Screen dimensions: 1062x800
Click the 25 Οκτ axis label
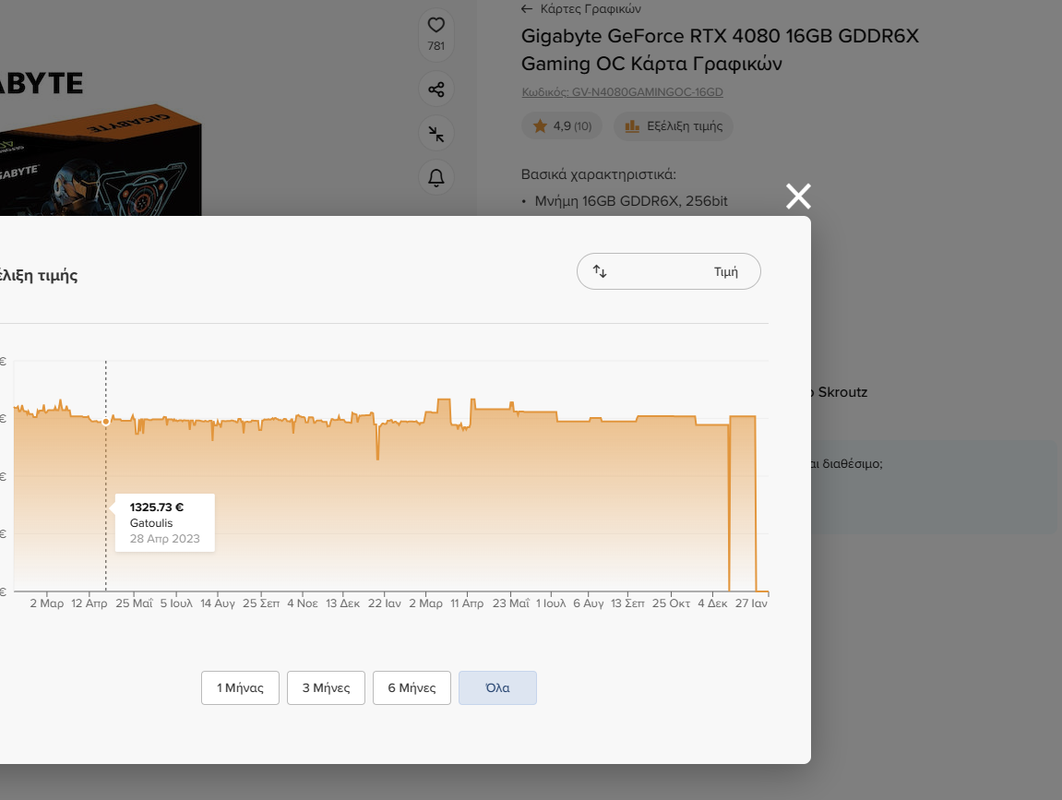(671, 603)
